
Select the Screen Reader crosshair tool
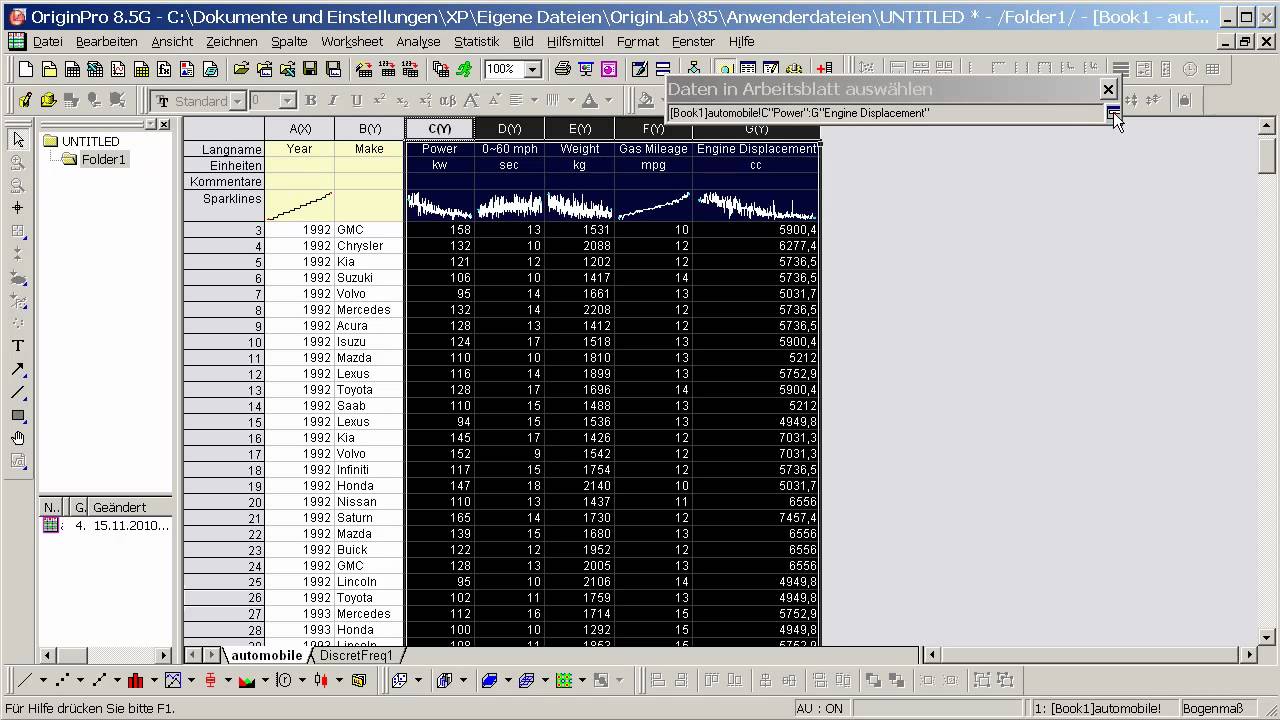18,208
